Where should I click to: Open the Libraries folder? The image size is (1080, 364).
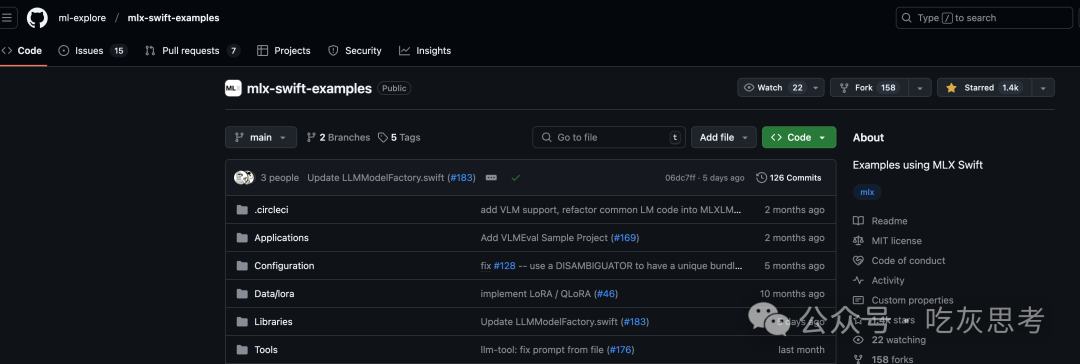273,321
